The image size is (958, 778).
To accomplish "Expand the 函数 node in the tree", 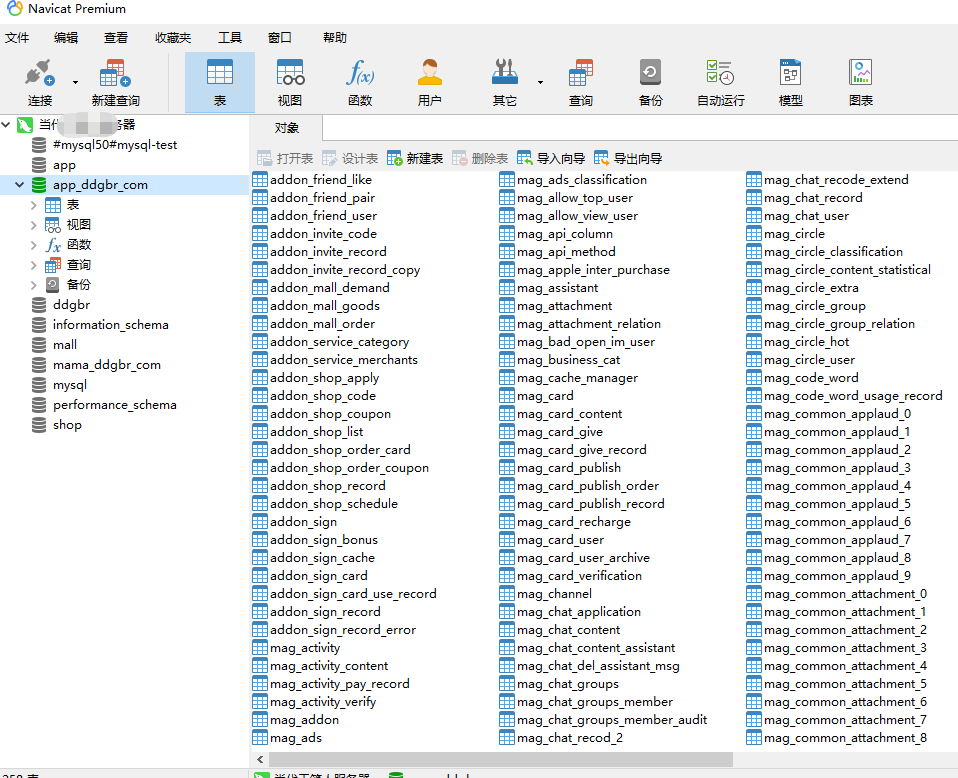I will [x=34, y=246].
